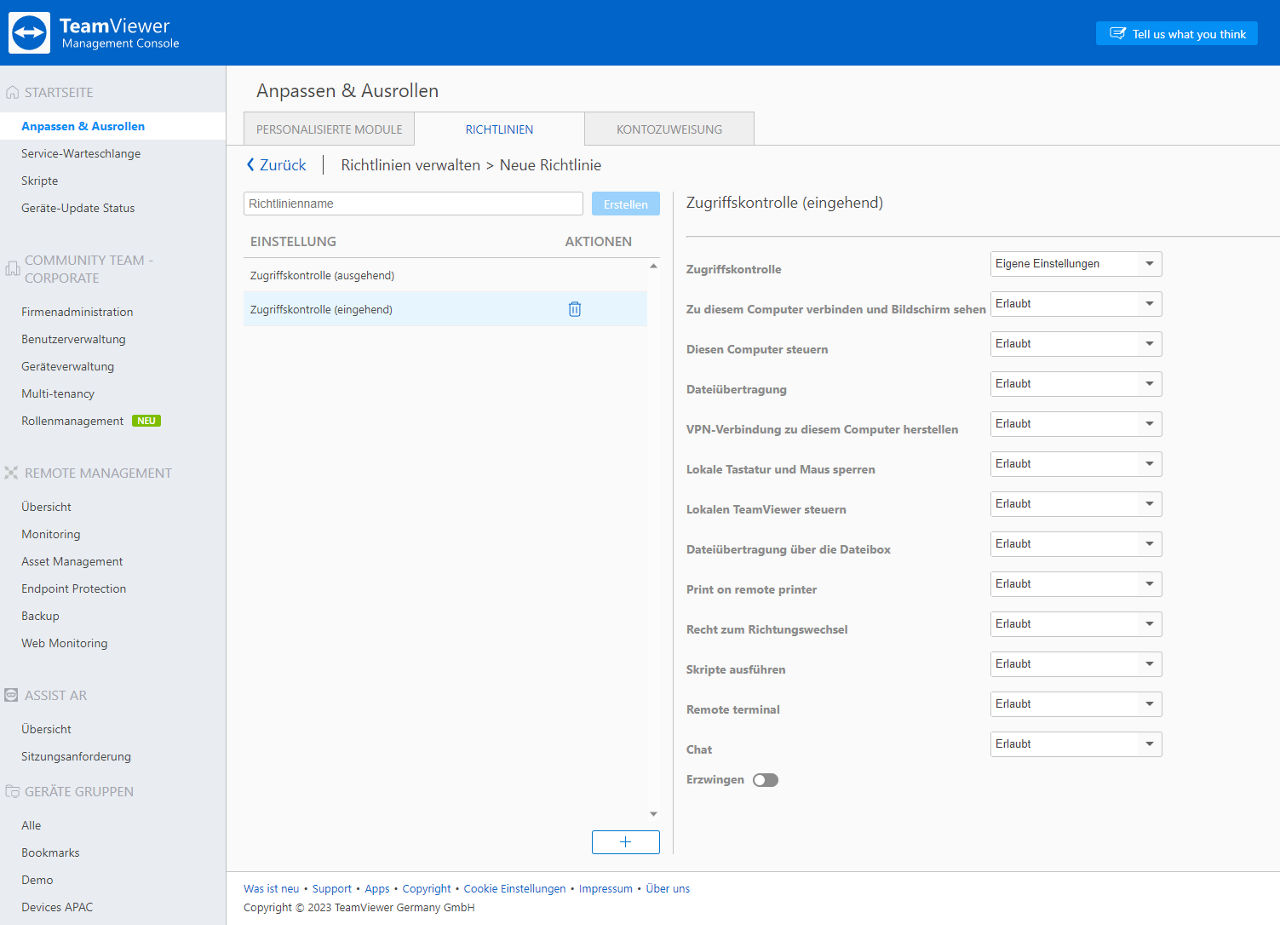Viewport: 1280px width, 925px height.
Task: Open the Über uns link
Action: coord(668,888)
